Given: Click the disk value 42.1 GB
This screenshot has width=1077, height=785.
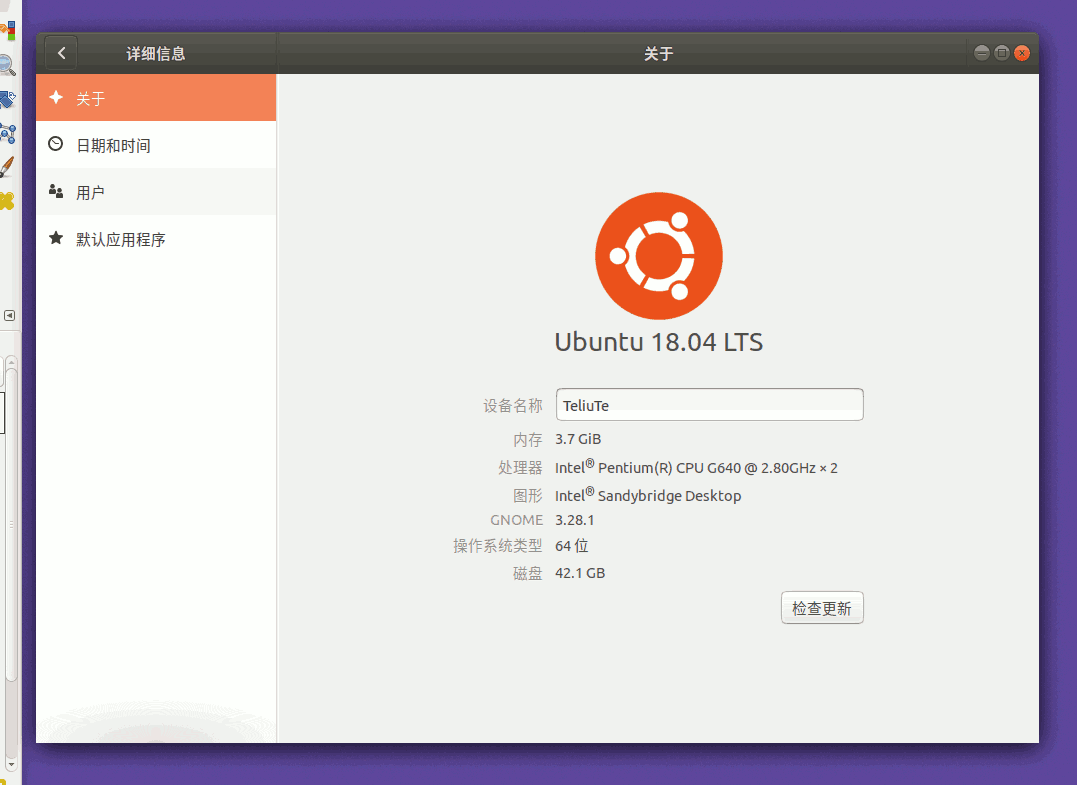Looking at the screenshot, I should point(580,573).
